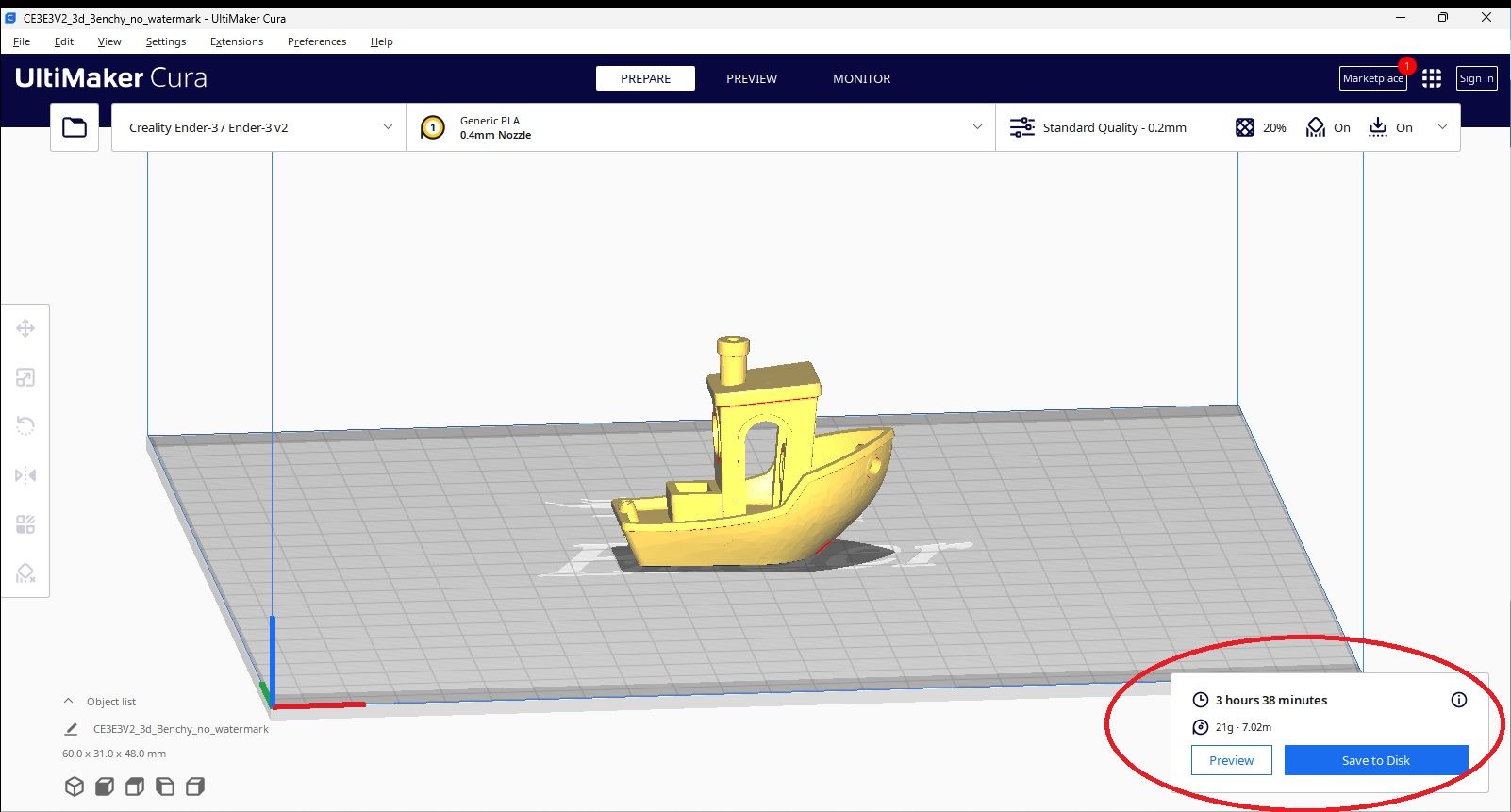Select the Mirror tool in sidebar
This screenshot has height=812, width=1511.
pyautogui.click(x=25, y=475)
